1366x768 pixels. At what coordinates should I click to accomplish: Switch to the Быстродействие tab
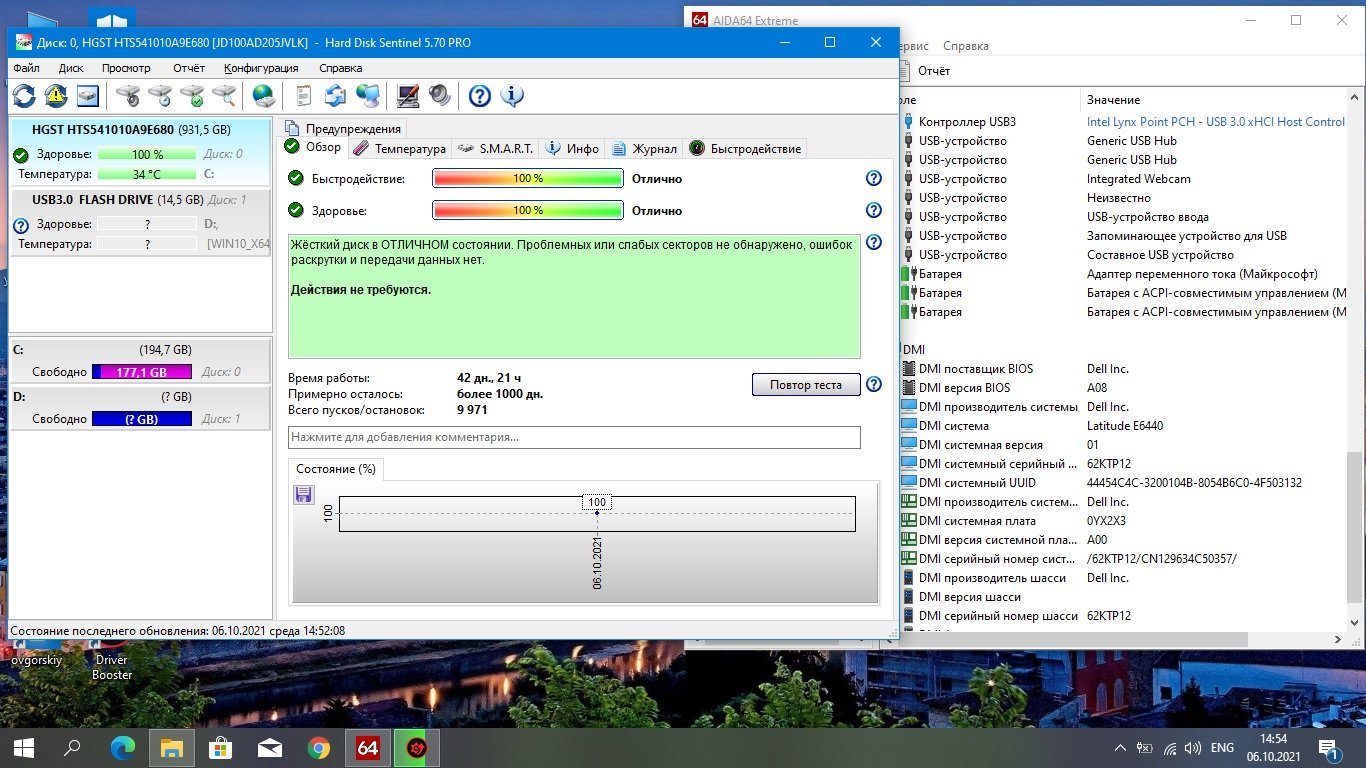(x=745, y=148)
